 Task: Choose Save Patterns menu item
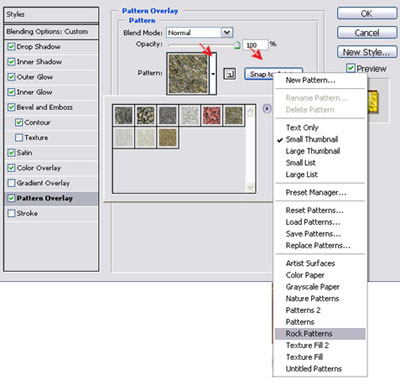[313, 234]
